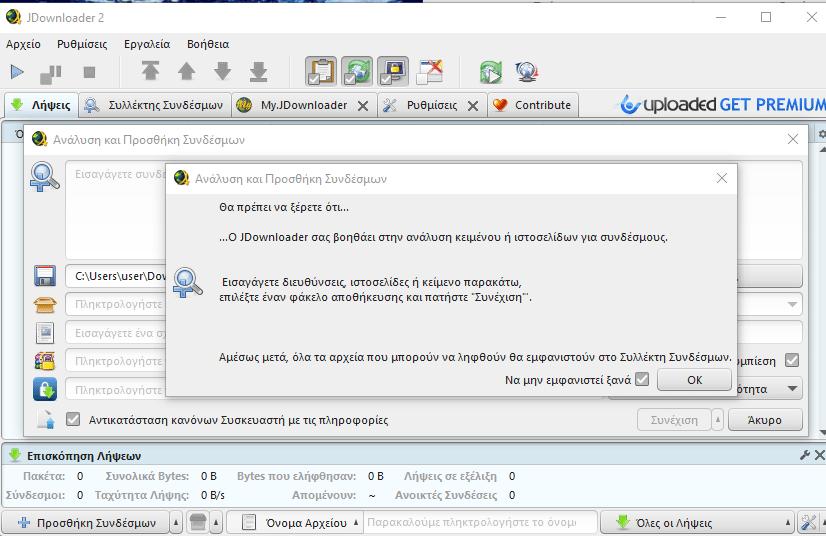Click OK in the info dialog
The height and width of the screenshot is (536, 826).
(694, 380)
